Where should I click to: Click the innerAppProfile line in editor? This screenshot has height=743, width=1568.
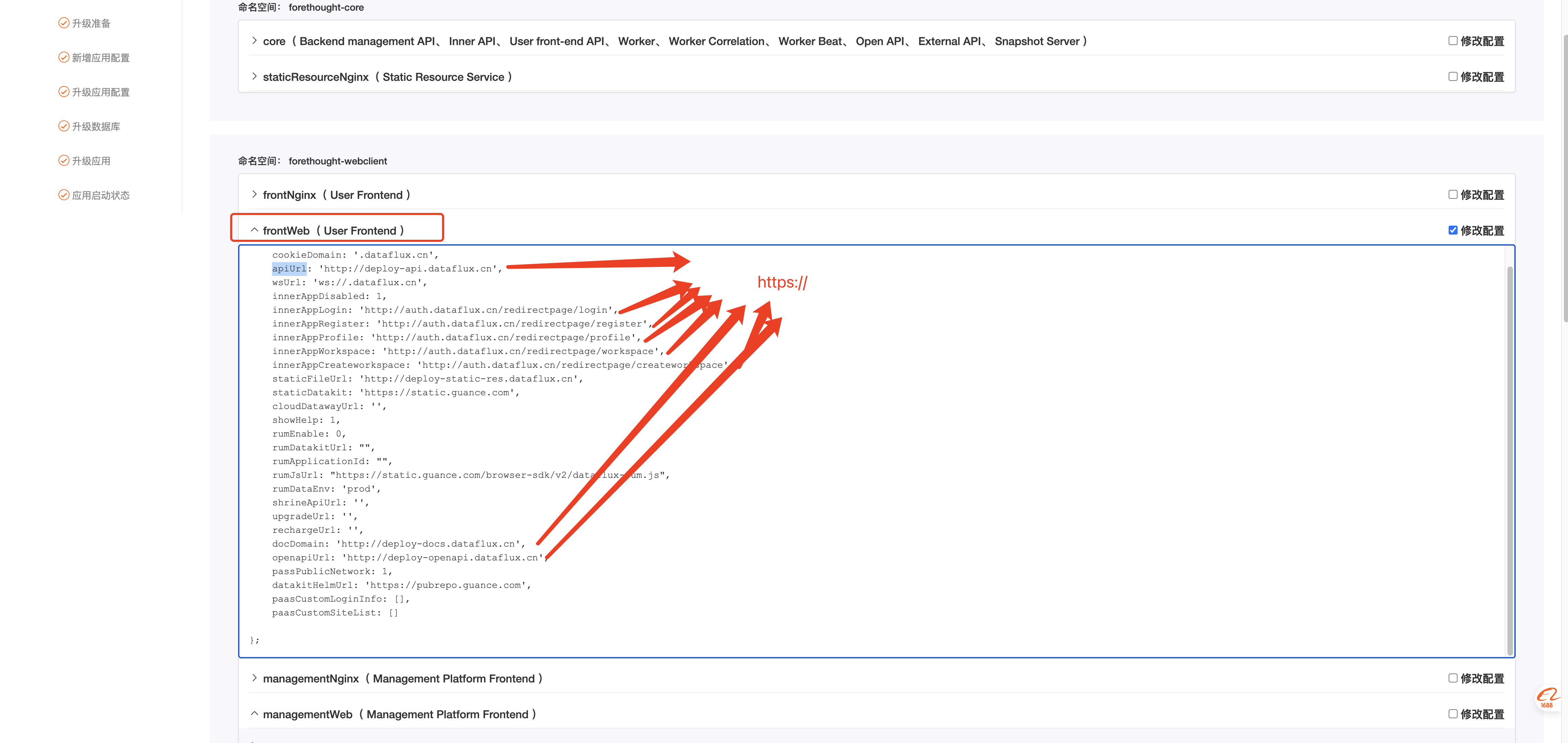457,337
